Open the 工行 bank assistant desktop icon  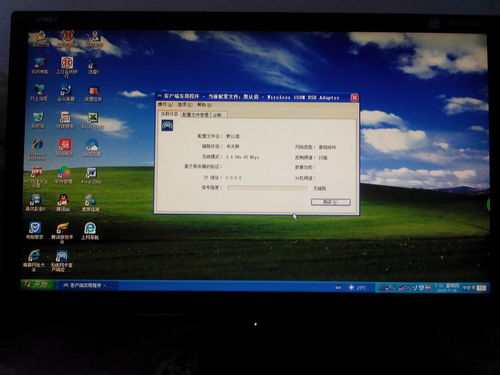[x=67, y=67]
